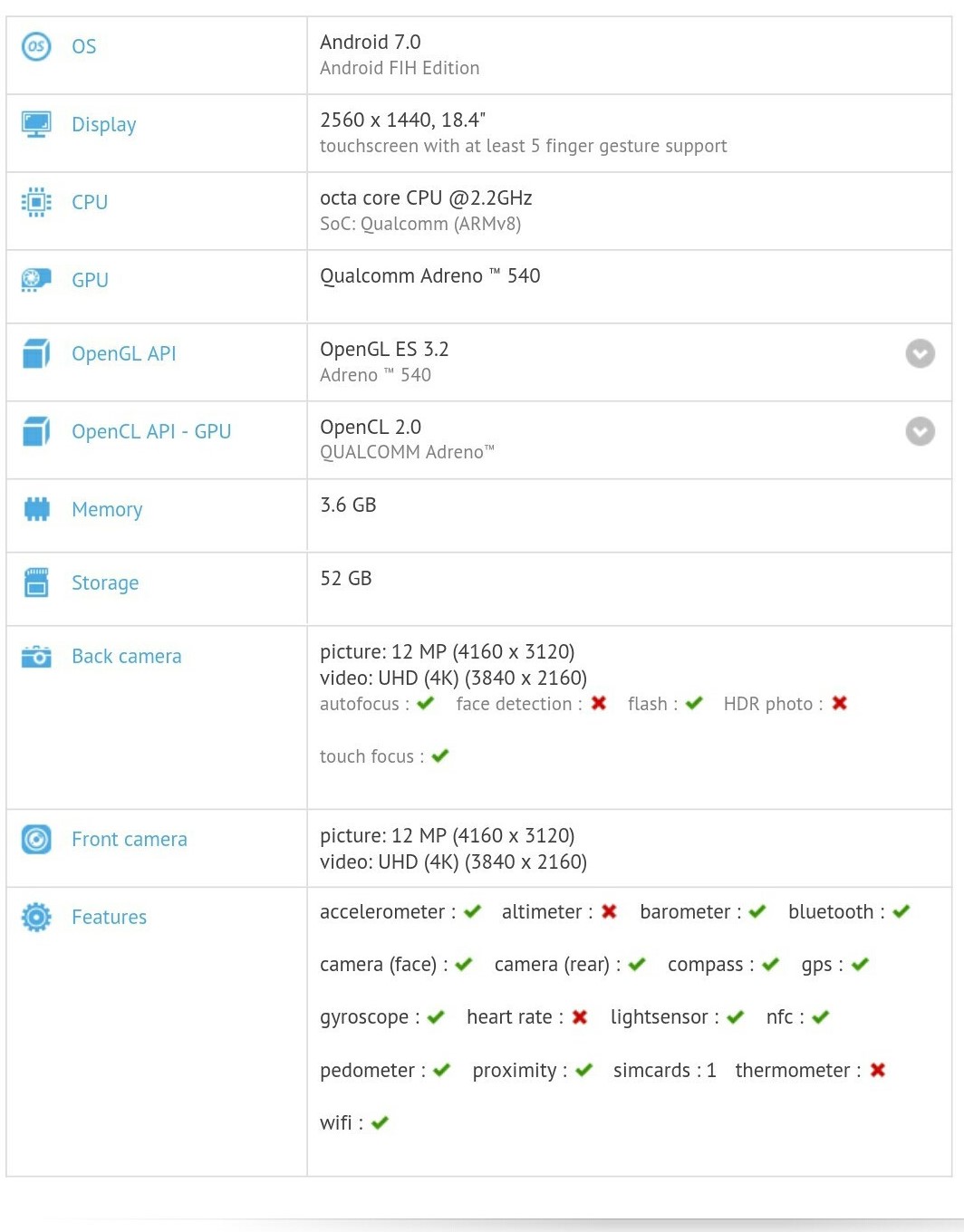Click the Back camera label

tap(127, 656)
